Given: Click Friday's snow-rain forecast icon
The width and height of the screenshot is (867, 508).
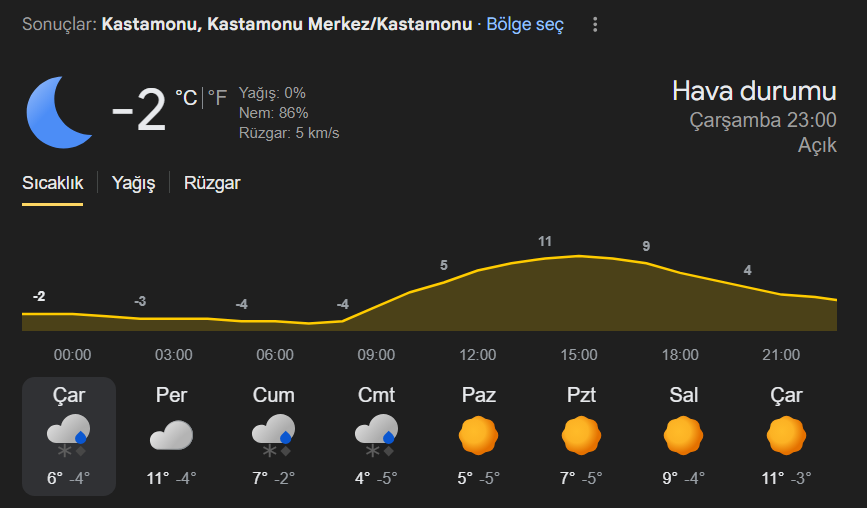Looking at the screenshot, I should [273, 436].
